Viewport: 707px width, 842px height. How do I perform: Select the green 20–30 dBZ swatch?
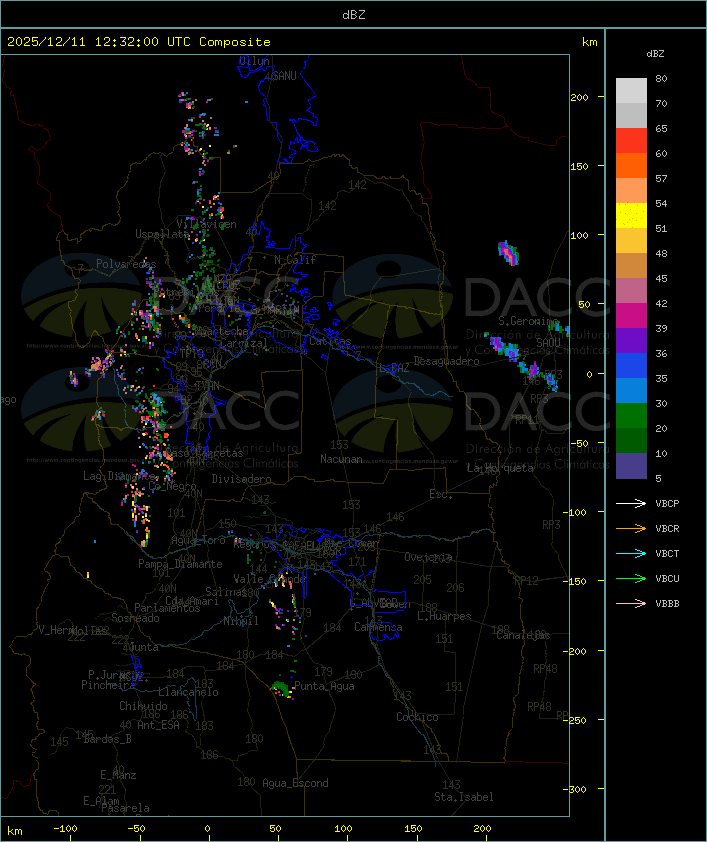click(x=631, y=415)
